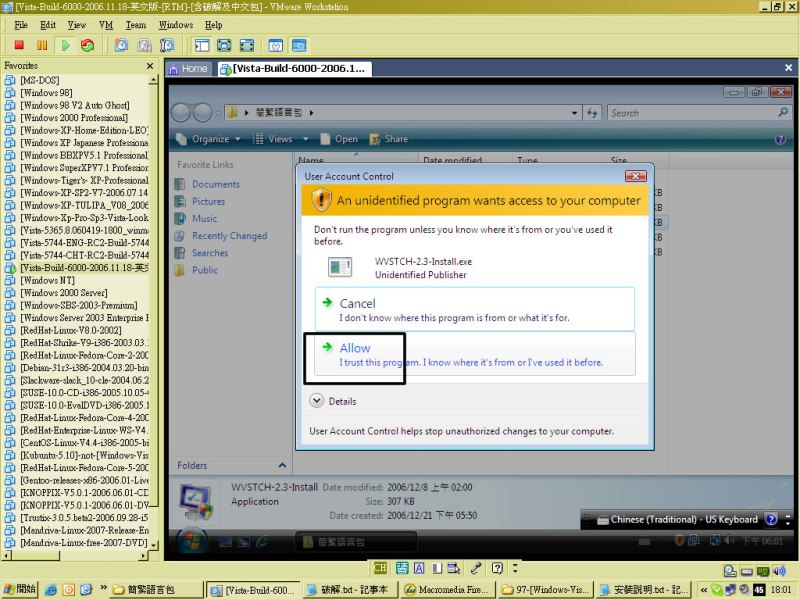This screenshot has width=800, height=600.
Task: Click Allow to trust this program
Action: 474,354
